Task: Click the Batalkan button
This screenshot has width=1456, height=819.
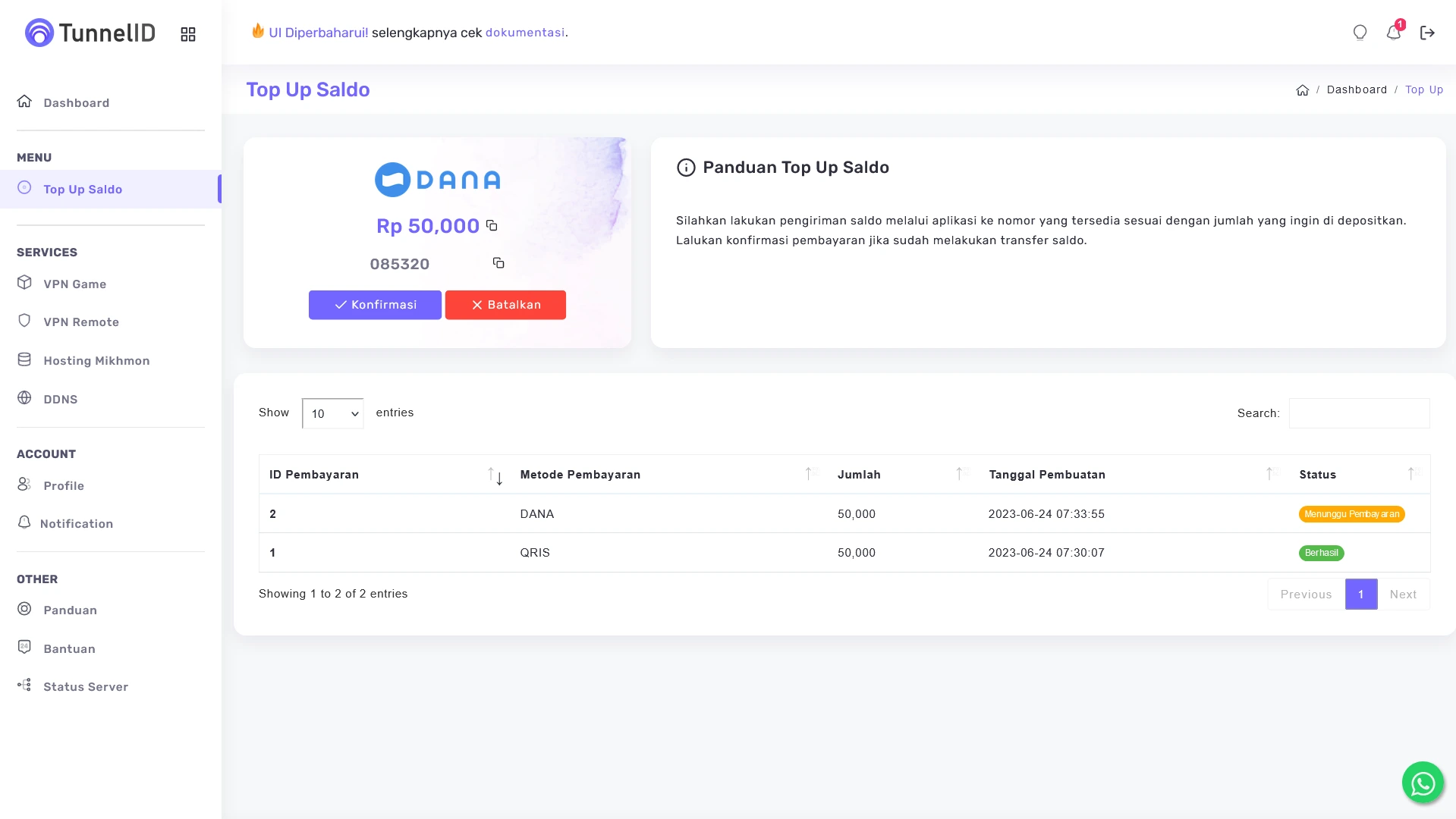Action: pos(505,305)
